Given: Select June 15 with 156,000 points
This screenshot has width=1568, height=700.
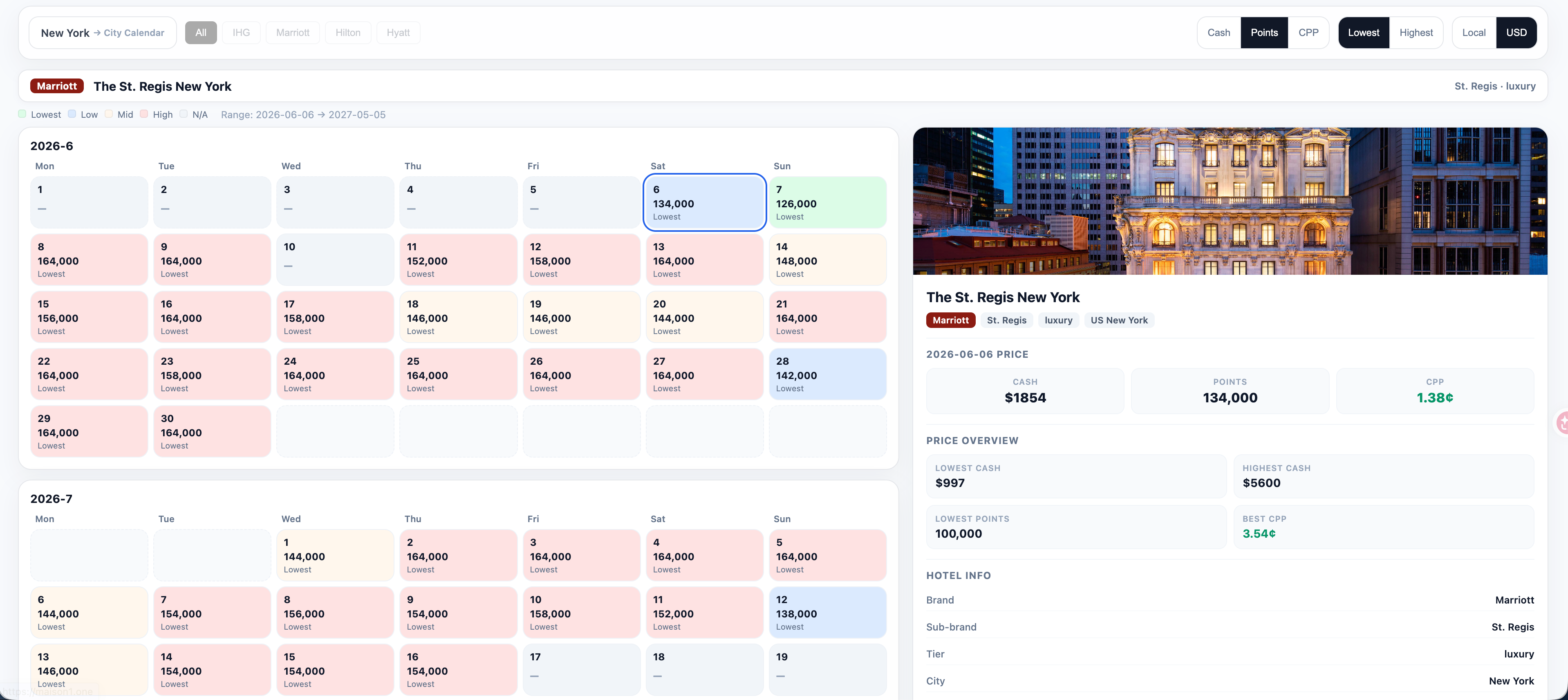Looking at the screenshot, I should tap(89, 316).
